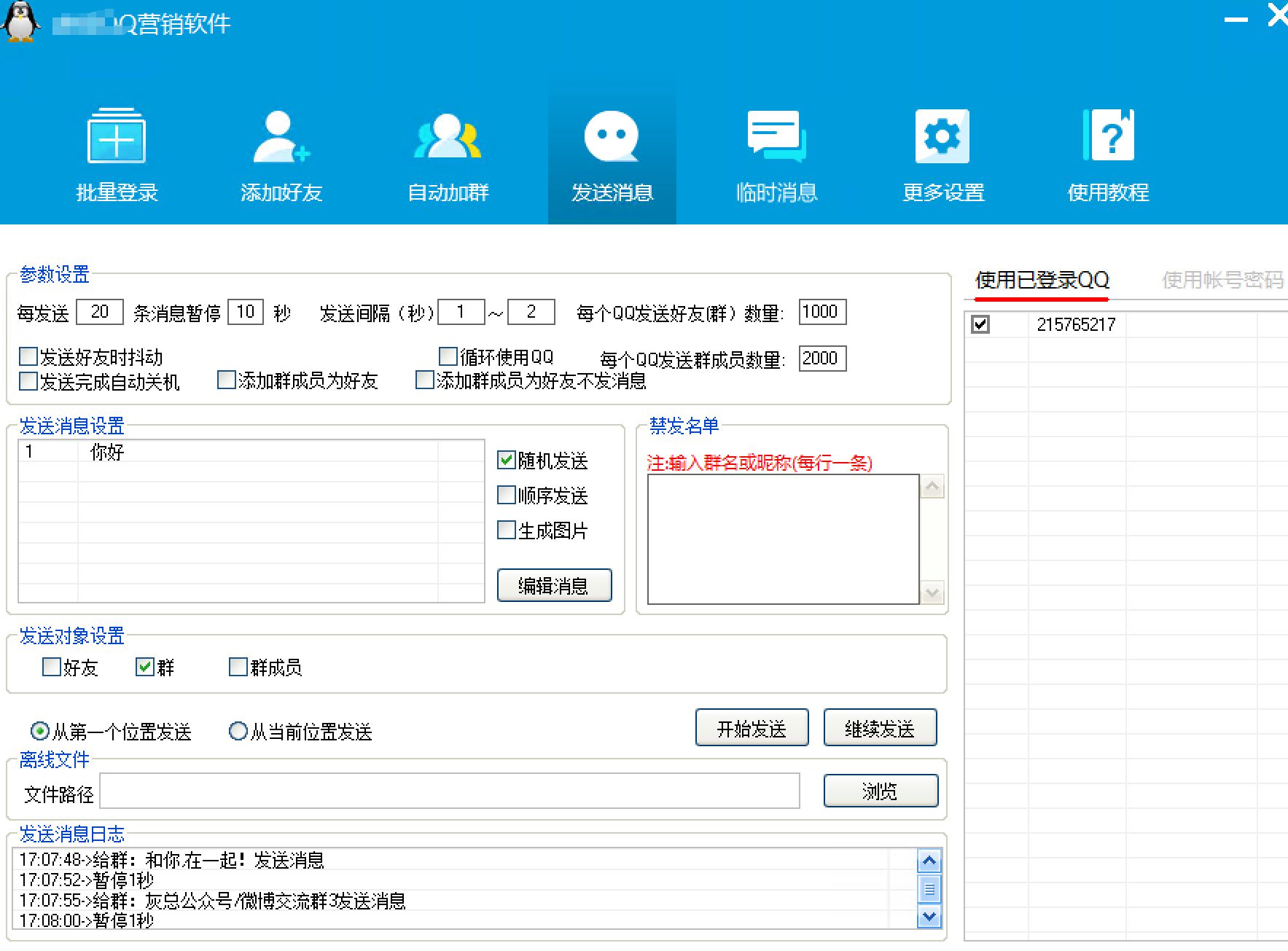Screen dimensions: 1288x951
Task: Click the group member quantity field 2000
Action: point(822,358)
